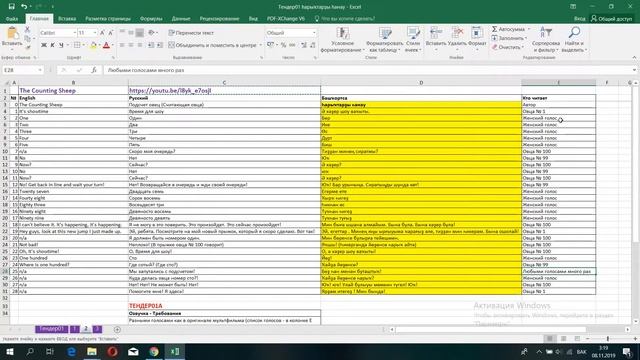640x360 pixels.
Task: Apply red font color A
Action: (x=106, y=45)
